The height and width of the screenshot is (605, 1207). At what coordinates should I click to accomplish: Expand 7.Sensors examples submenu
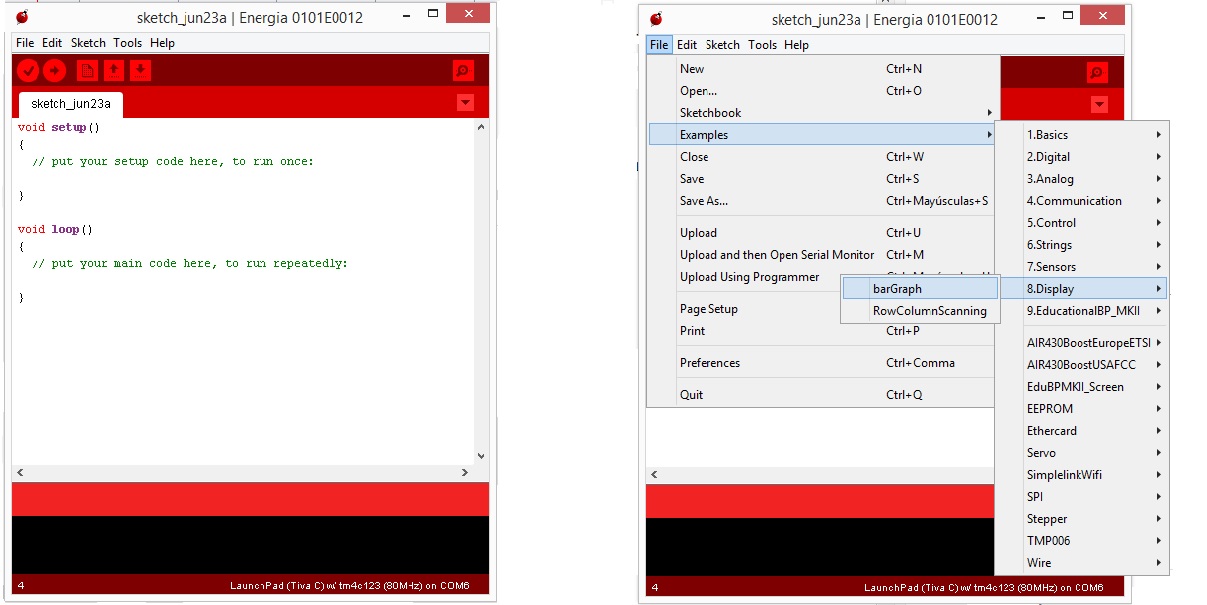pos(1081,267)
